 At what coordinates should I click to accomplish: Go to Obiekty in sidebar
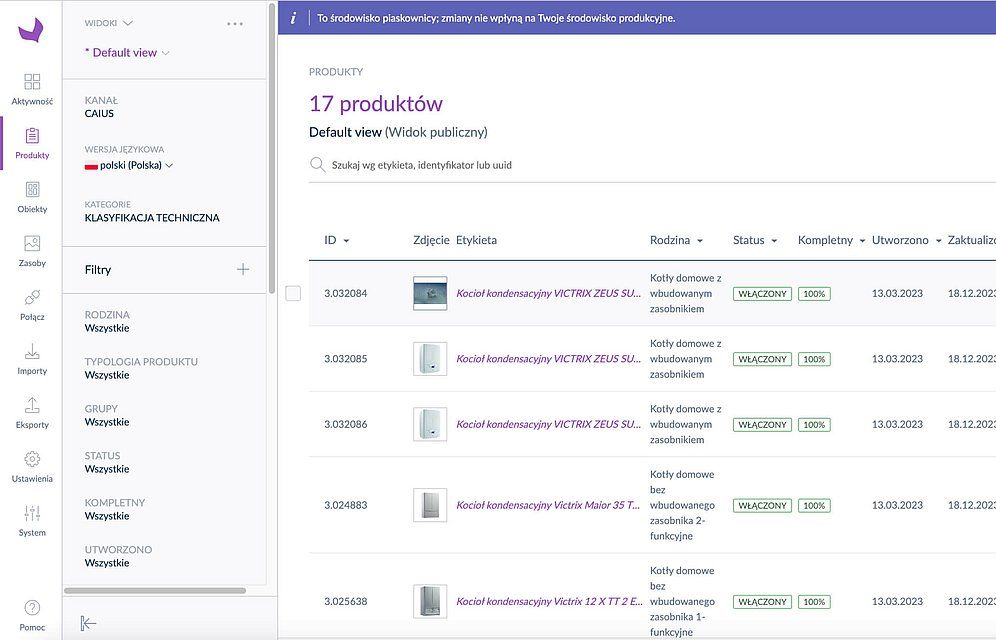[32, 190]
